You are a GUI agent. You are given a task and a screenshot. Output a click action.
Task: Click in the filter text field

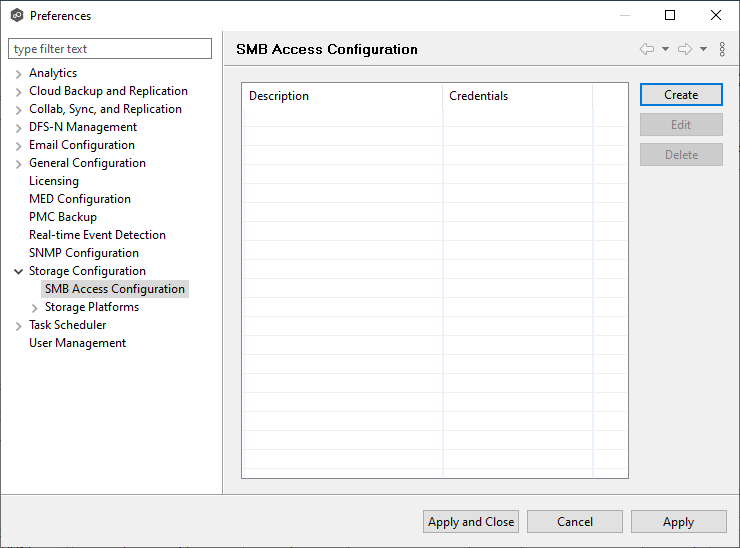tap(110, 49)
